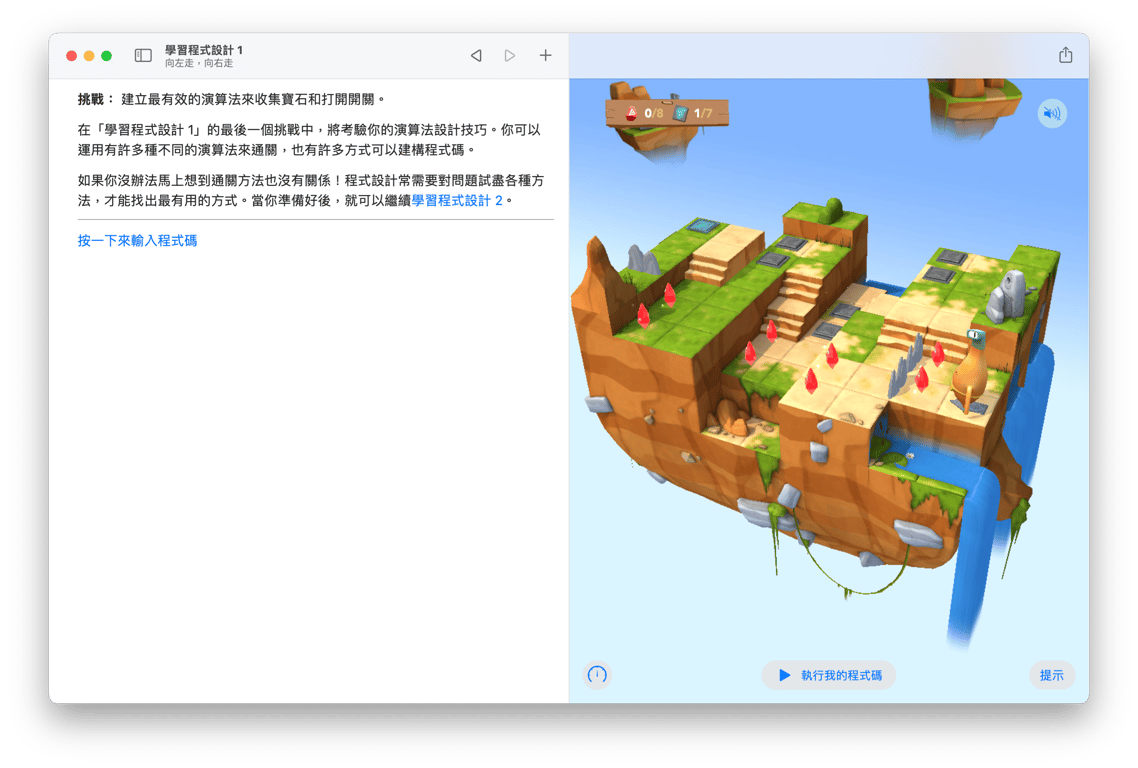Run code with 執行我的程式碼 button
Image resolution: width=1138 pixels, height=768 pixels.
tap(829, 675)
